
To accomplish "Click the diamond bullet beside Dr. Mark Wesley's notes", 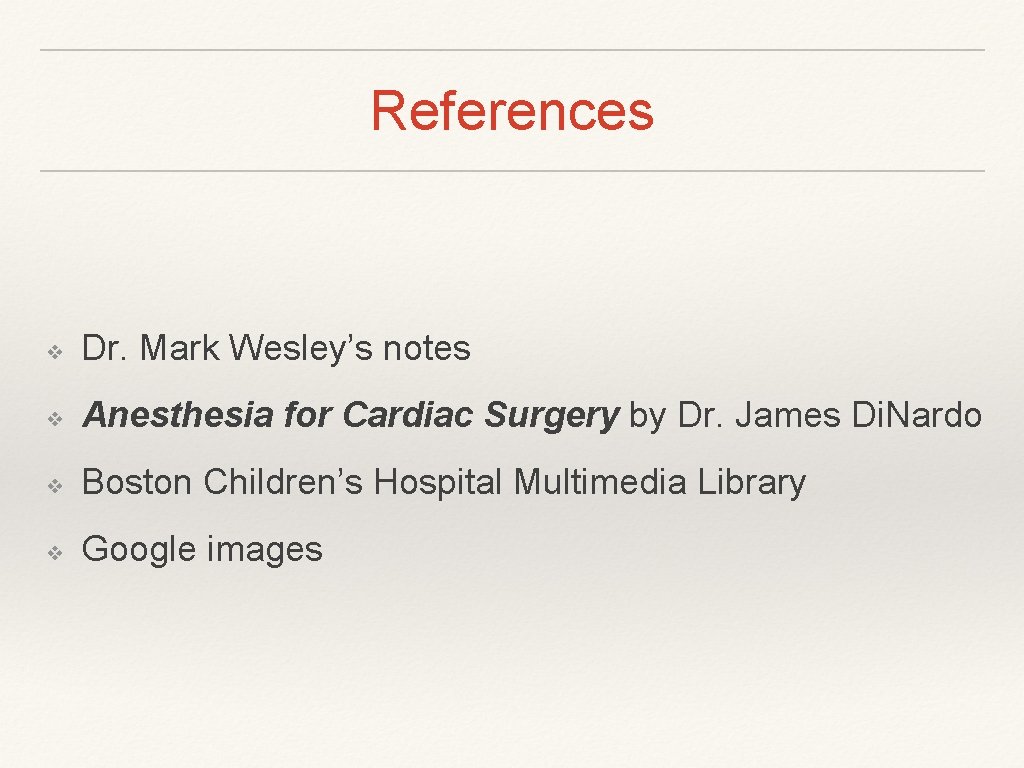I will coord(55,353).
